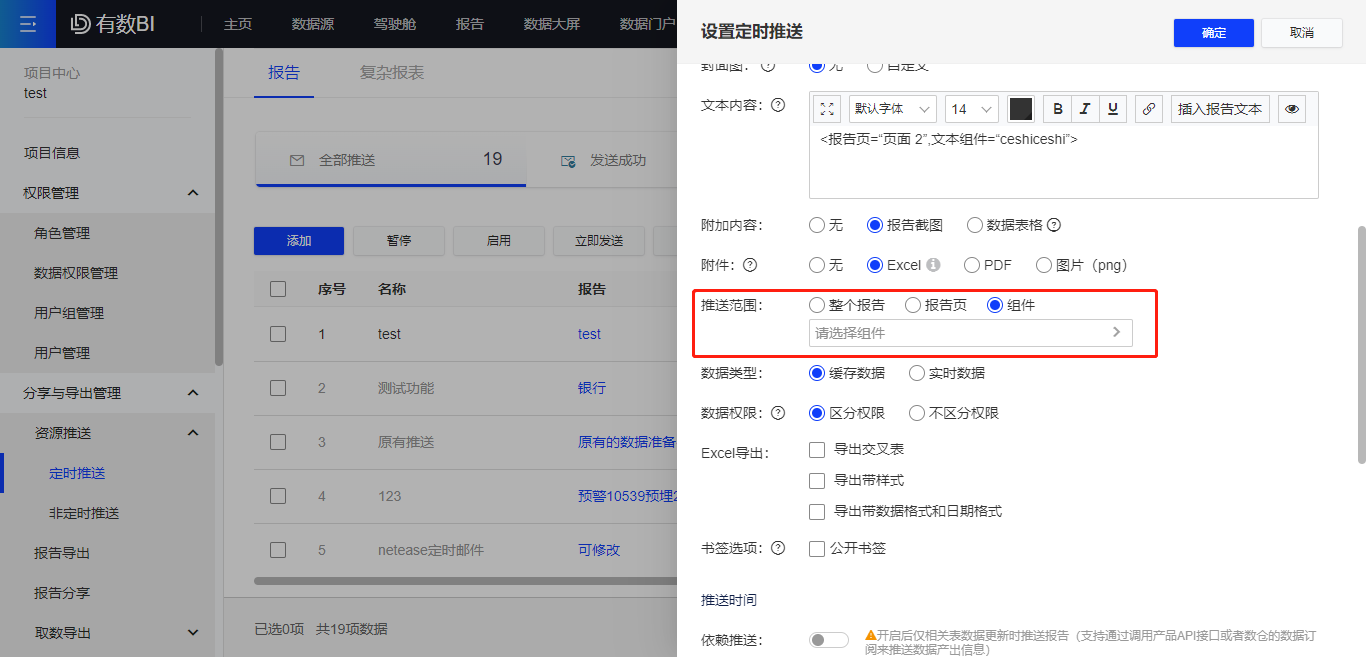This screenshot has width=1366, height=657.
Task: Open the 默认字体 font dropdown
Action: (x=891, y=108)
